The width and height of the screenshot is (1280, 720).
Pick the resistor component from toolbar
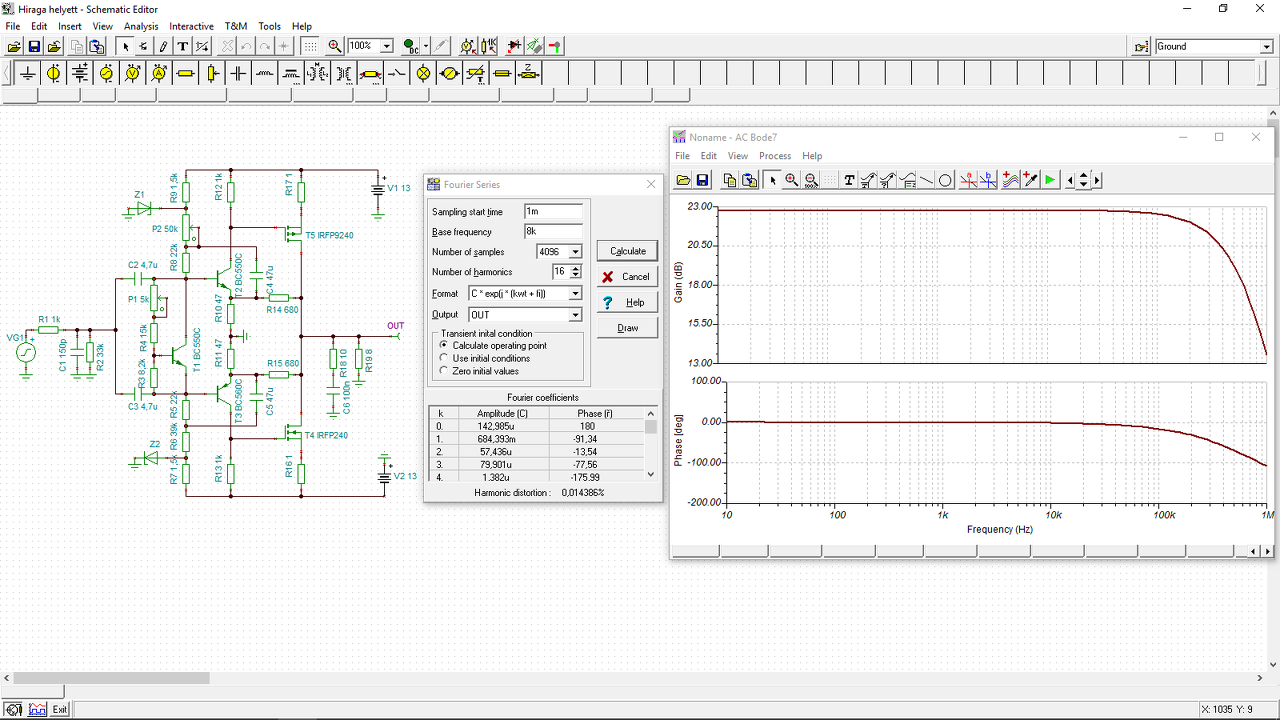click(x=185, y=73)
